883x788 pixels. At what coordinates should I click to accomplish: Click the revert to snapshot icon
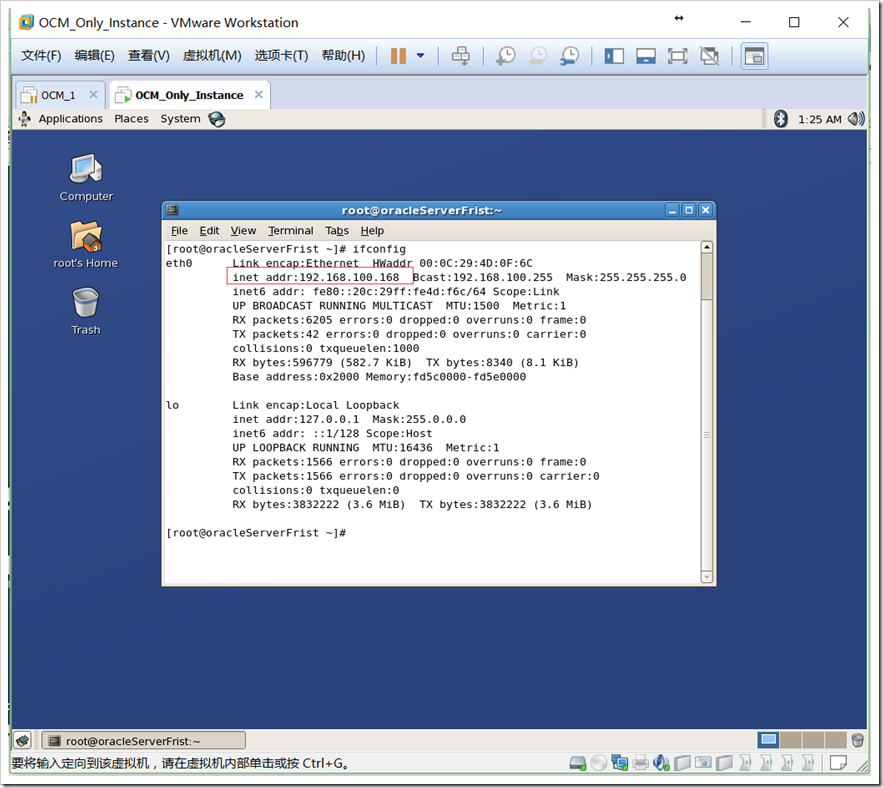(537, 56)
